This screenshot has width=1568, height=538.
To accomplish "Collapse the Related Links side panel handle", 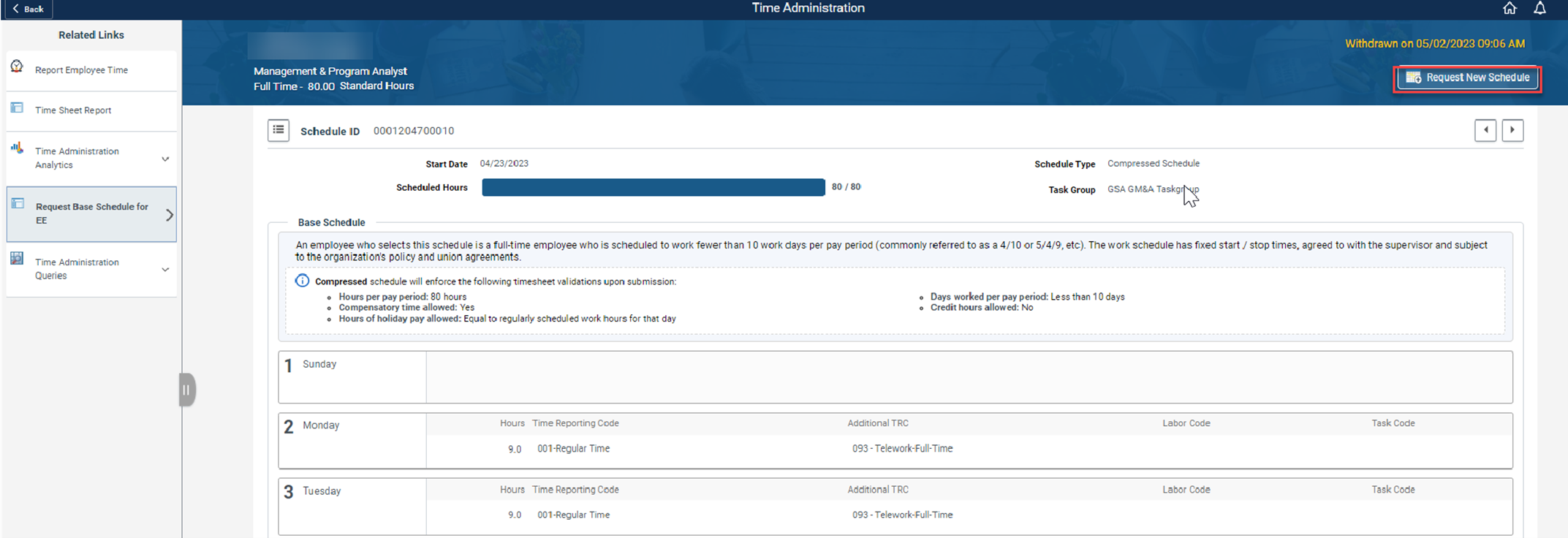I will [x=186, y=390].
